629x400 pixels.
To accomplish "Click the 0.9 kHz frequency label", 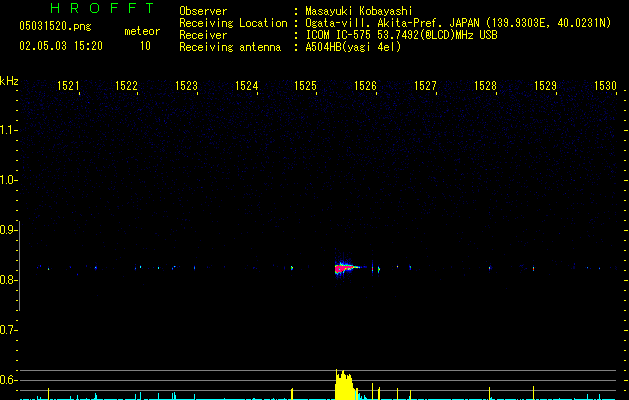I will (x=8, y=230).
